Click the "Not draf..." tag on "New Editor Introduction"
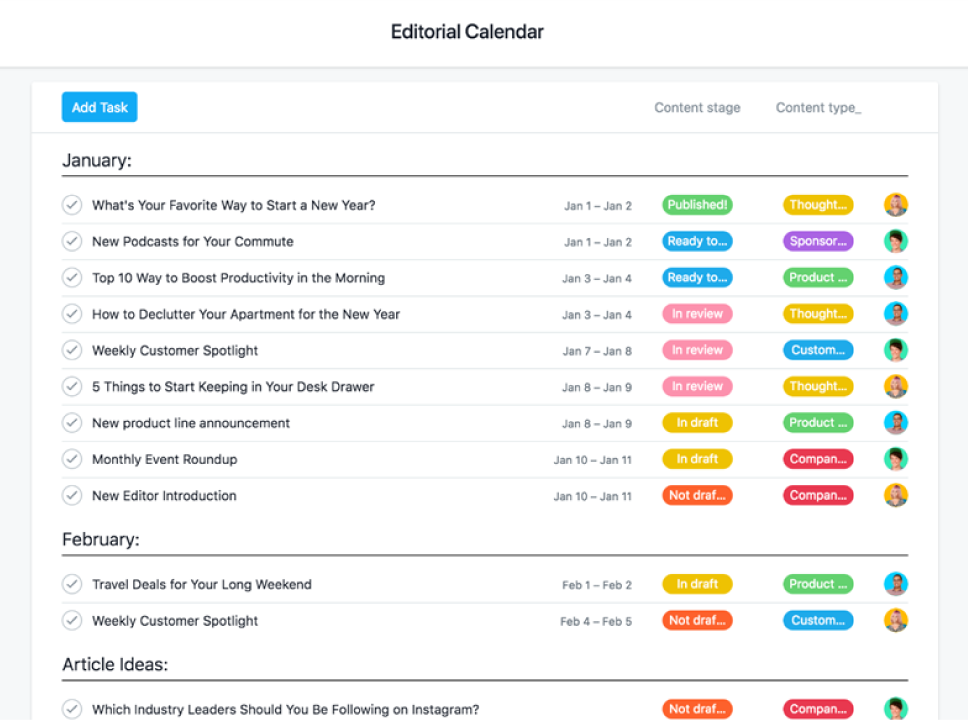Image resolution: width=968 pixels, height=720 pixels. (697, 495)
